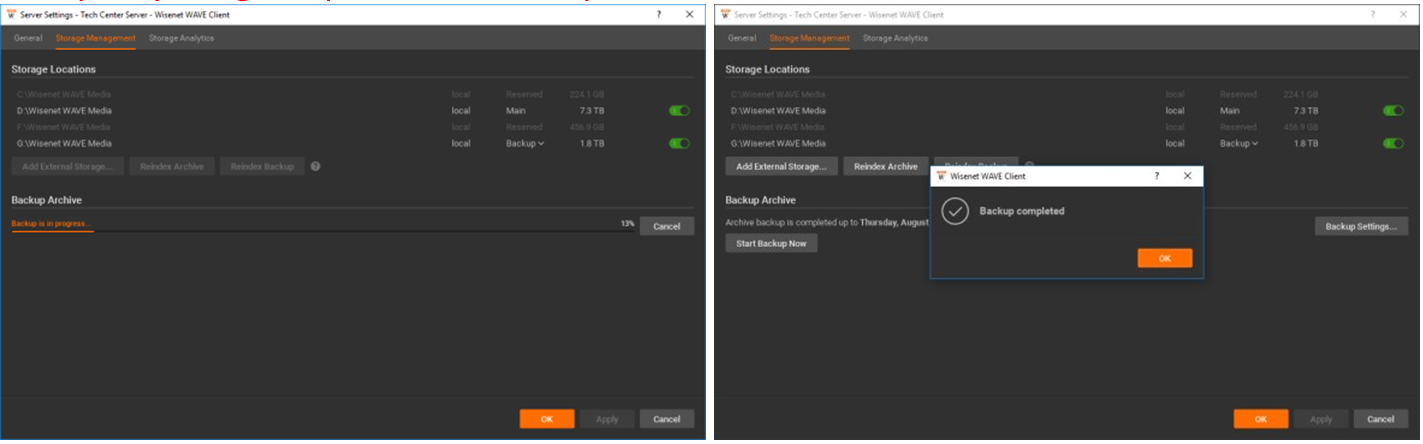Open Storage Analytics tab in backup-in-progress window

181,38
